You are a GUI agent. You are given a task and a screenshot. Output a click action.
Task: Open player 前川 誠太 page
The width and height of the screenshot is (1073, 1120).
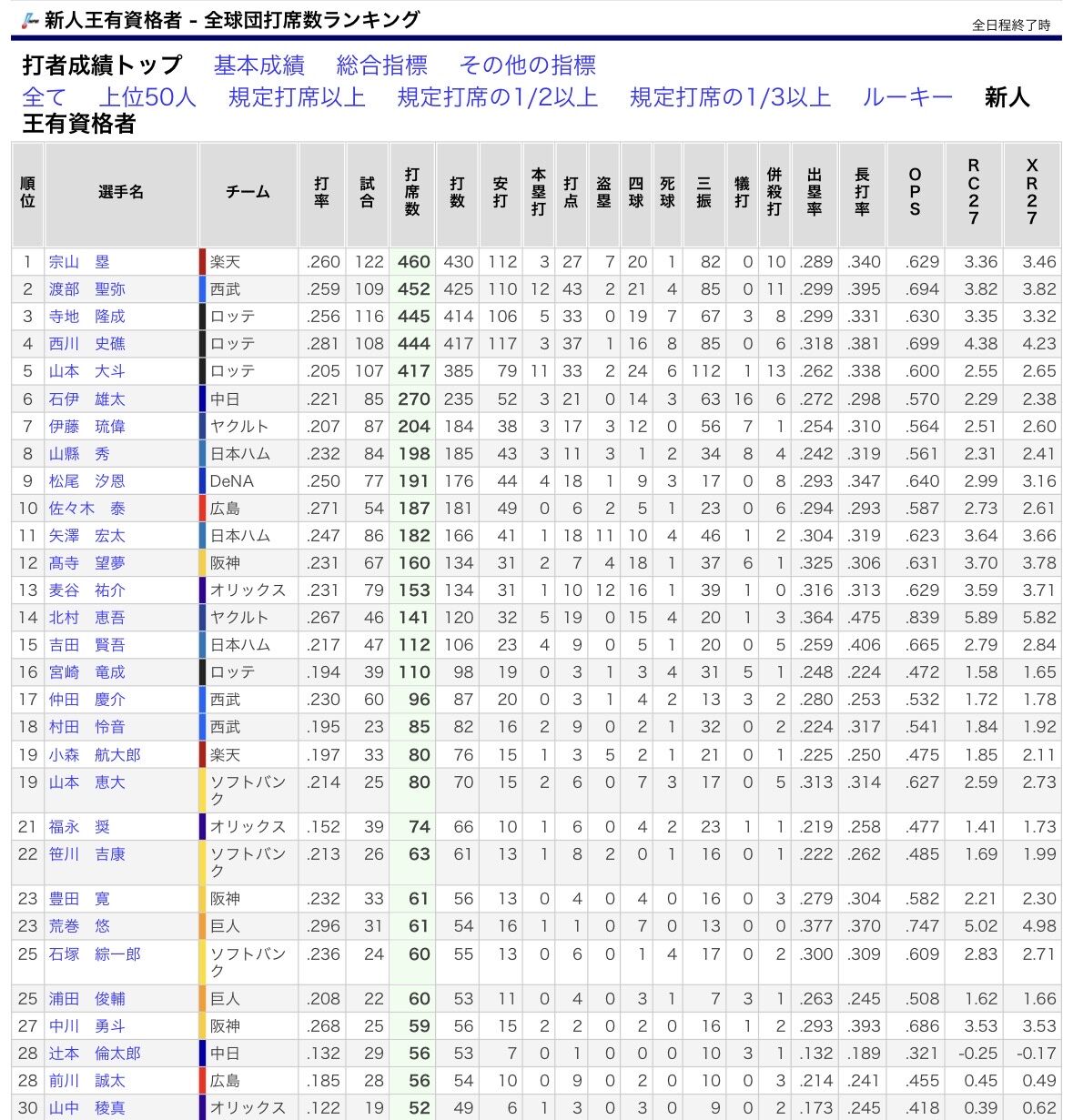click(87, 1081)
